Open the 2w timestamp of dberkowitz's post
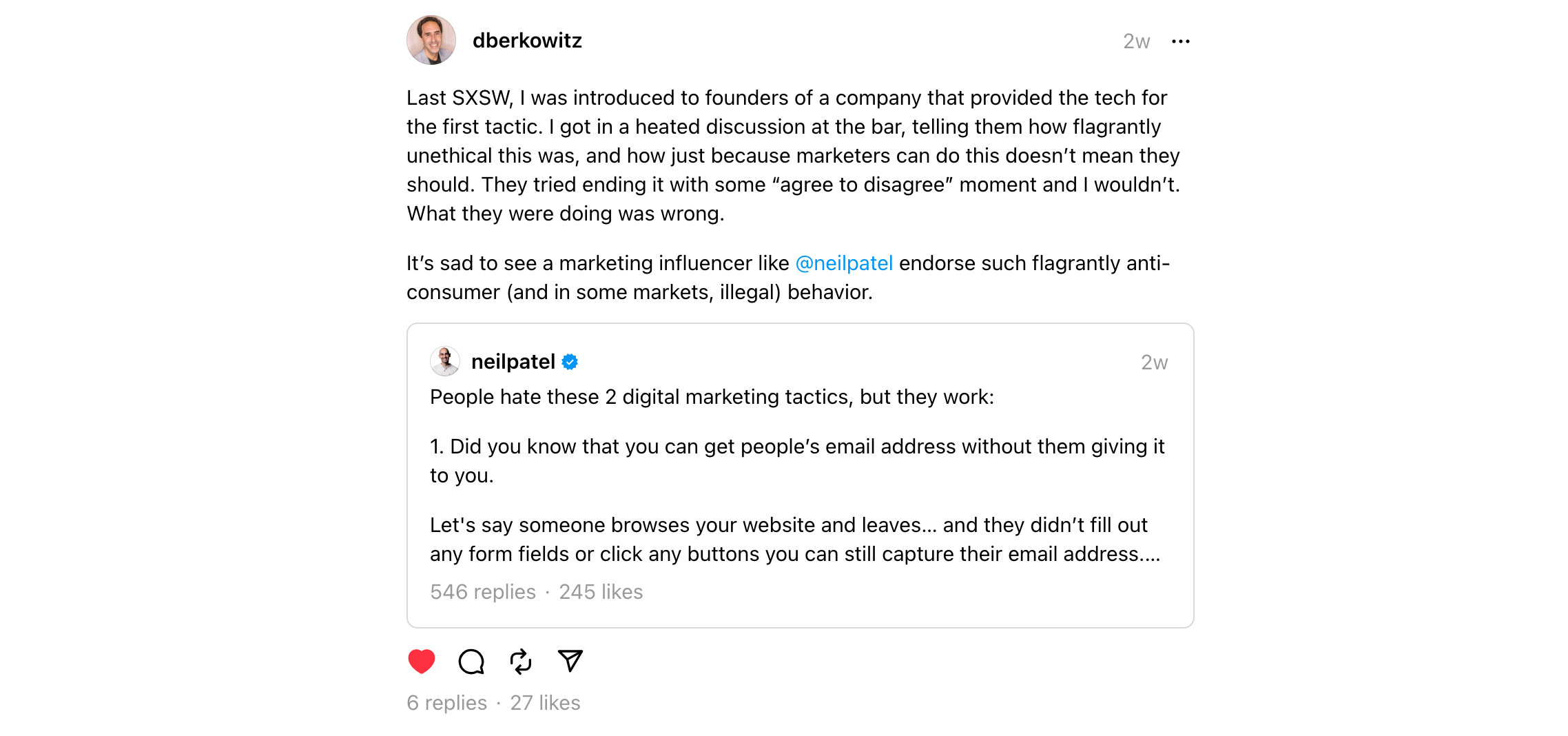The width and height of the screenshot is (1568, 736). pyautogui.click(x=1137, y=41)
